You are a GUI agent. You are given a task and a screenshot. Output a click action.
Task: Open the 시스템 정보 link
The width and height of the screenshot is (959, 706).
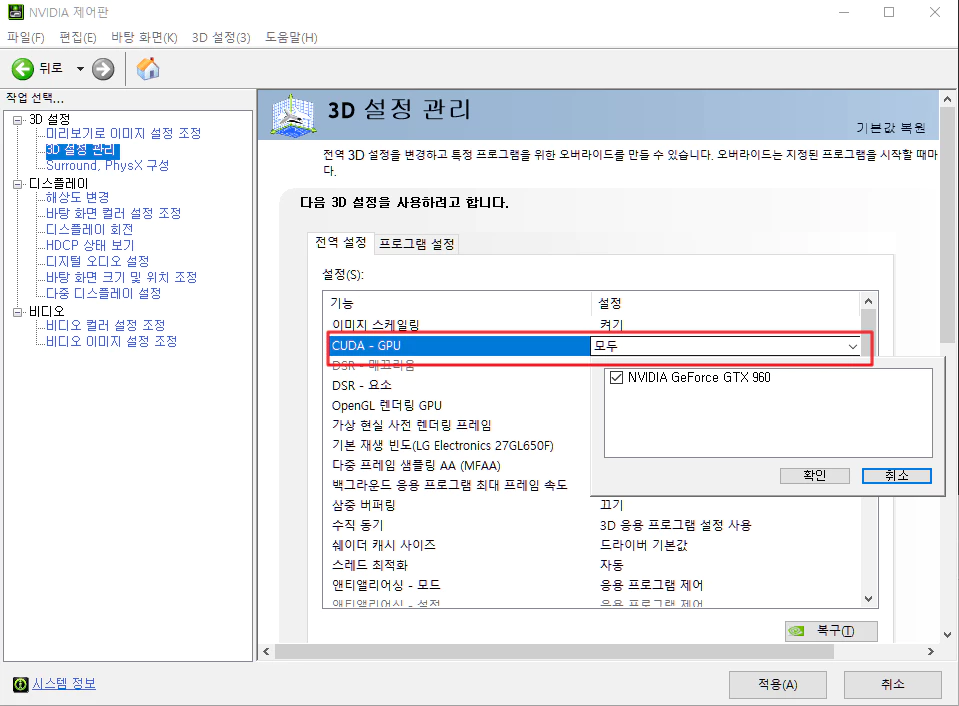[x=64, y=683]
